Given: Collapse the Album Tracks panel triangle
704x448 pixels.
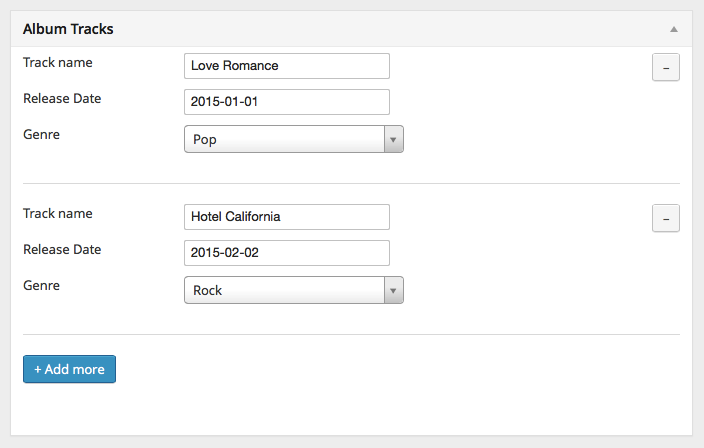Looking at the screenshot, I should pos(675,30).
